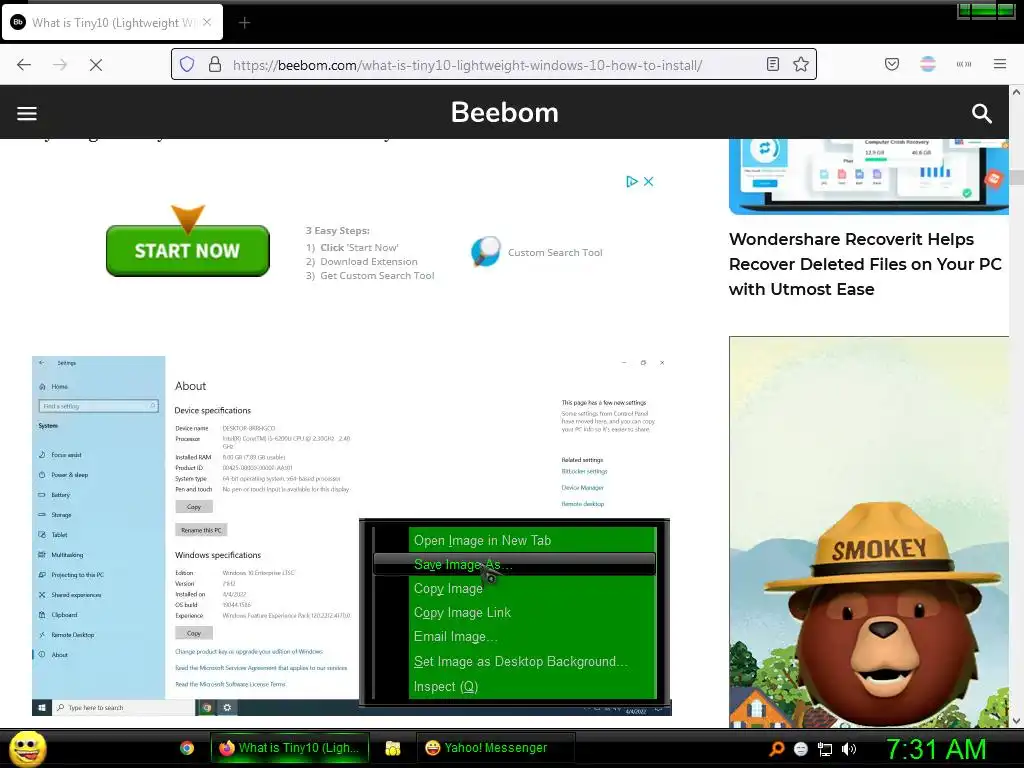Click the Custom Search Tool ad logo
The height and width of the screenshot is (768, 1024).
[x=486, y=252]
